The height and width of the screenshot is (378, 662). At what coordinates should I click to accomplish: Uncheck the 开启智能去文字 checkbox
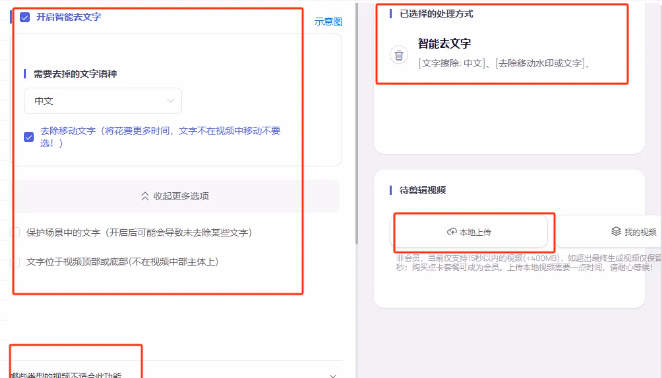tap(25, 17)
